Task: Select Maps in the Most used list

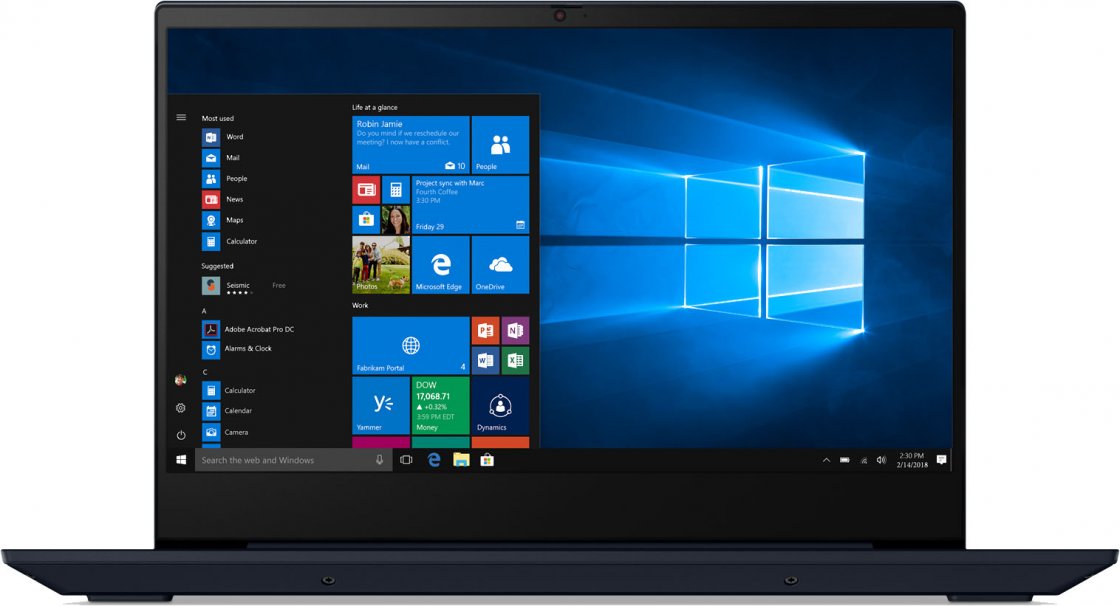Action: [234, 220]
